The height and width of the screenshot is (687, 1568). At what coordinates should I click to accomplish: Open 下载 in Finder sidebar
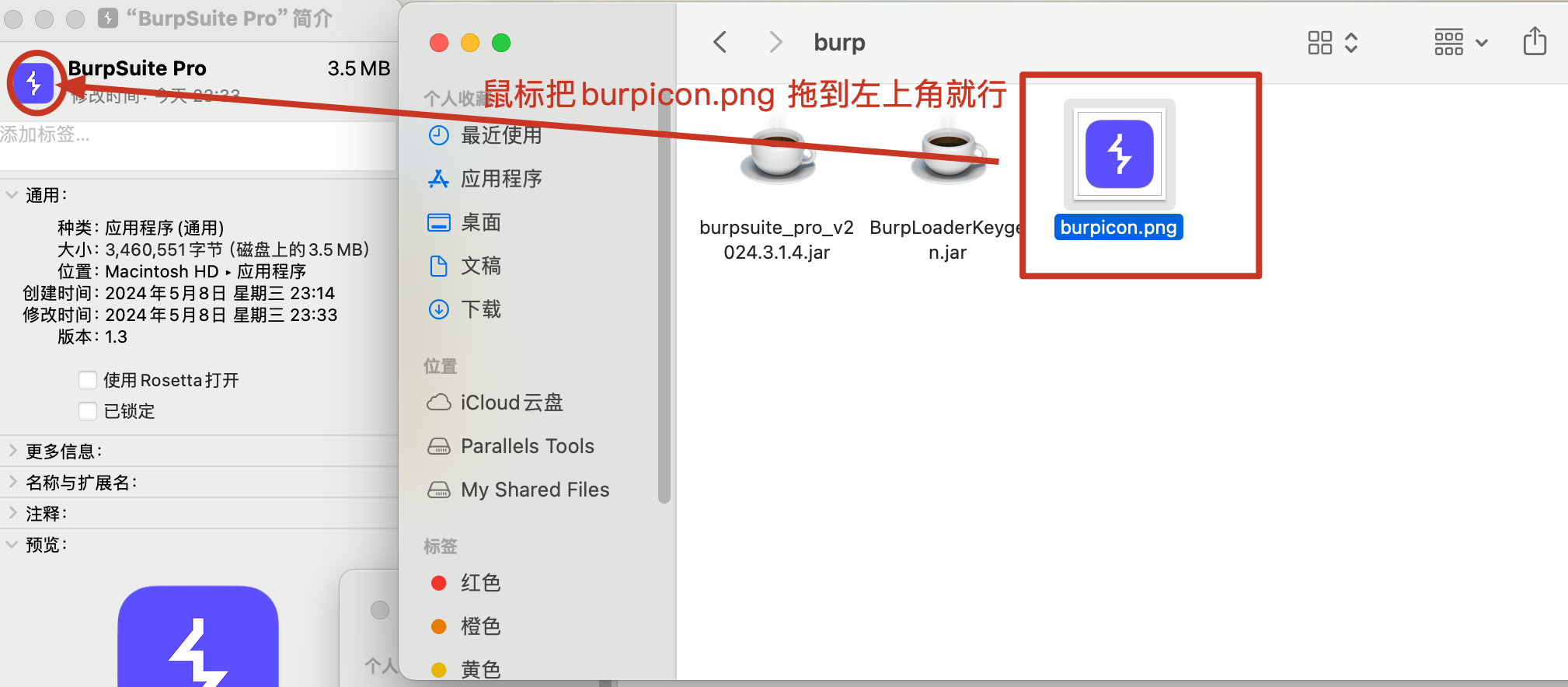(x=481, y=309)
